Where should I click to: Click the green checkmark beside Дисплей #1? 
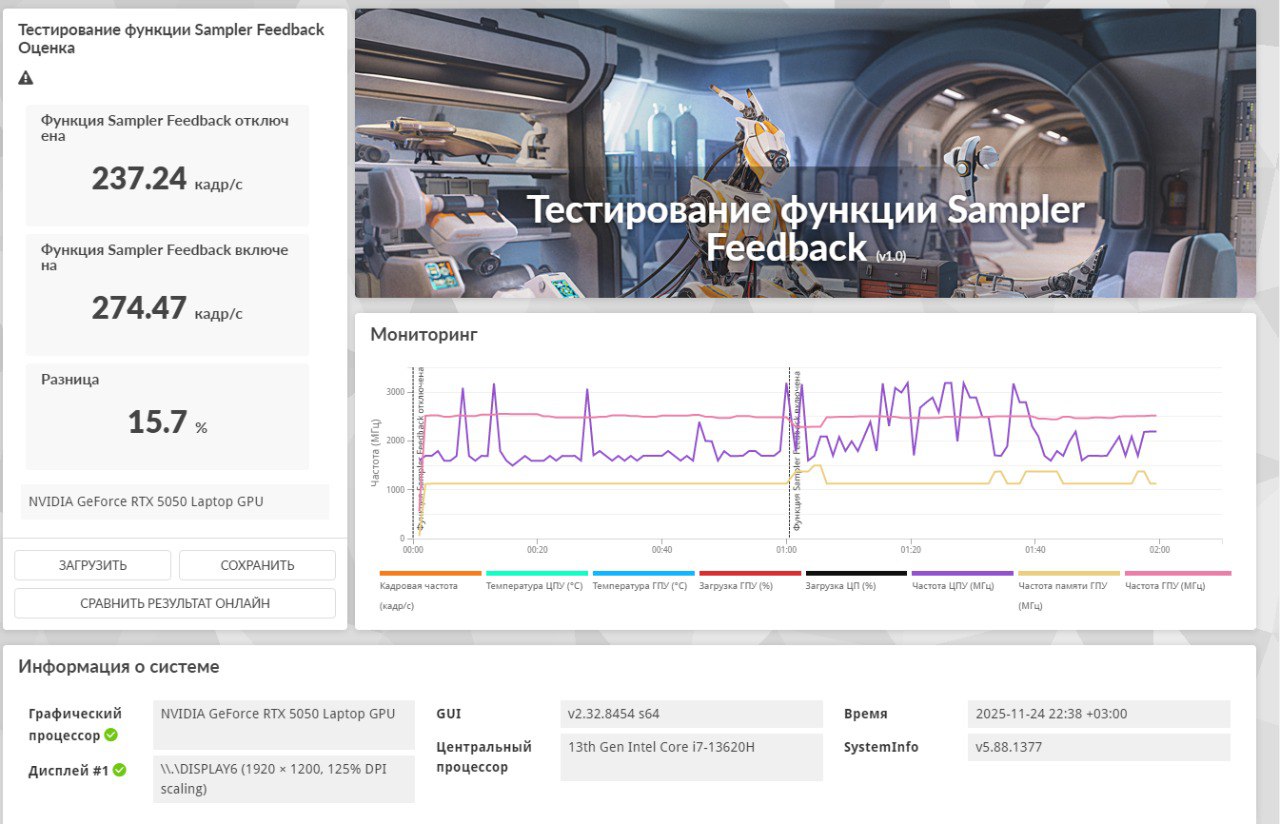(119, 770)
